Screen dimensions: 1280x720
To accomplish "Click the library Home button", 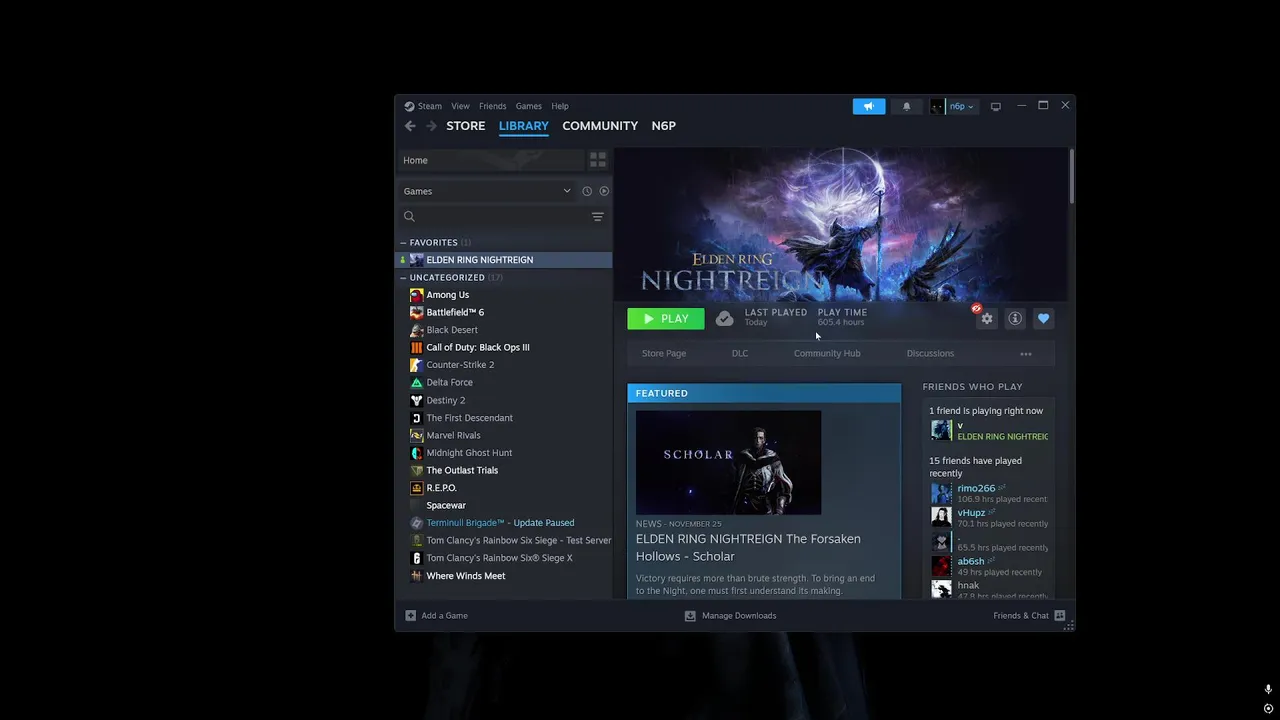I will click(490, 160).
